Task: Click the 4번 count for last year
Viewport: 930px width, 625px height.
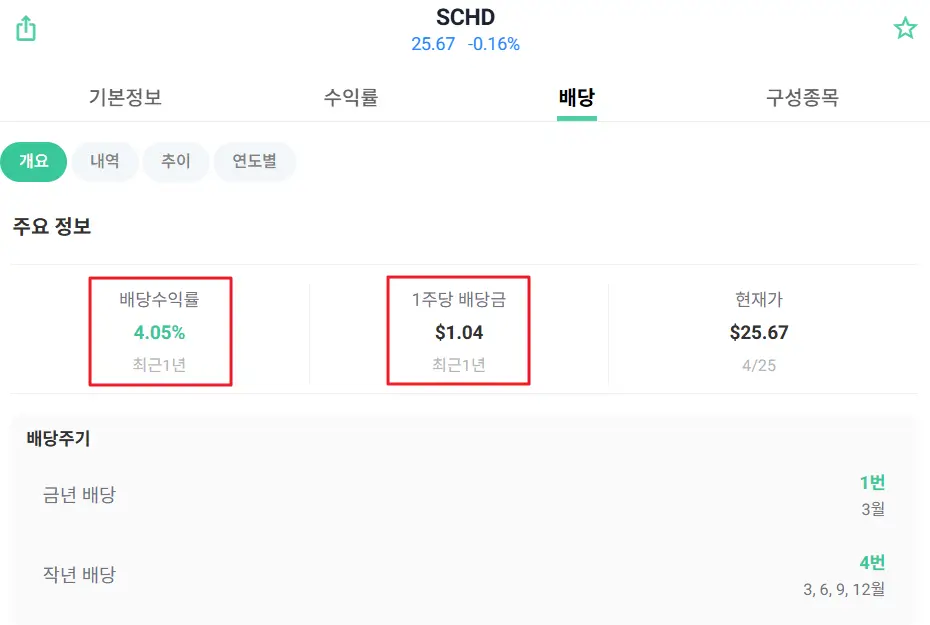Action: (872, 563)
